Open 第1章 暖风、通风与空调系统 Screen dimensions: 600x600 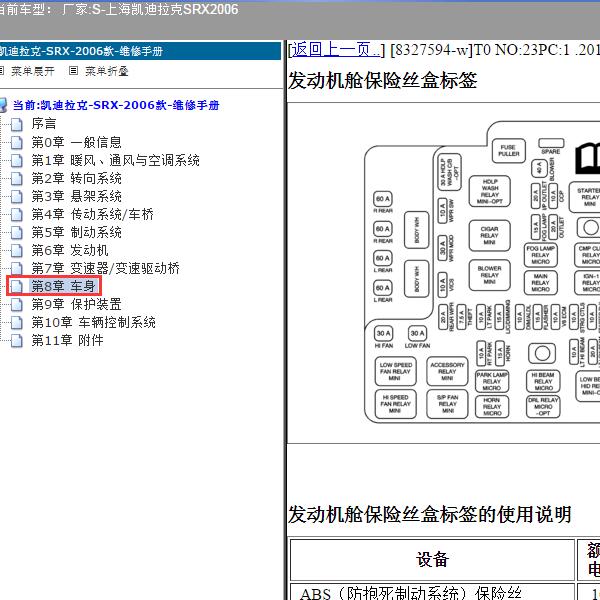(115, 160)
